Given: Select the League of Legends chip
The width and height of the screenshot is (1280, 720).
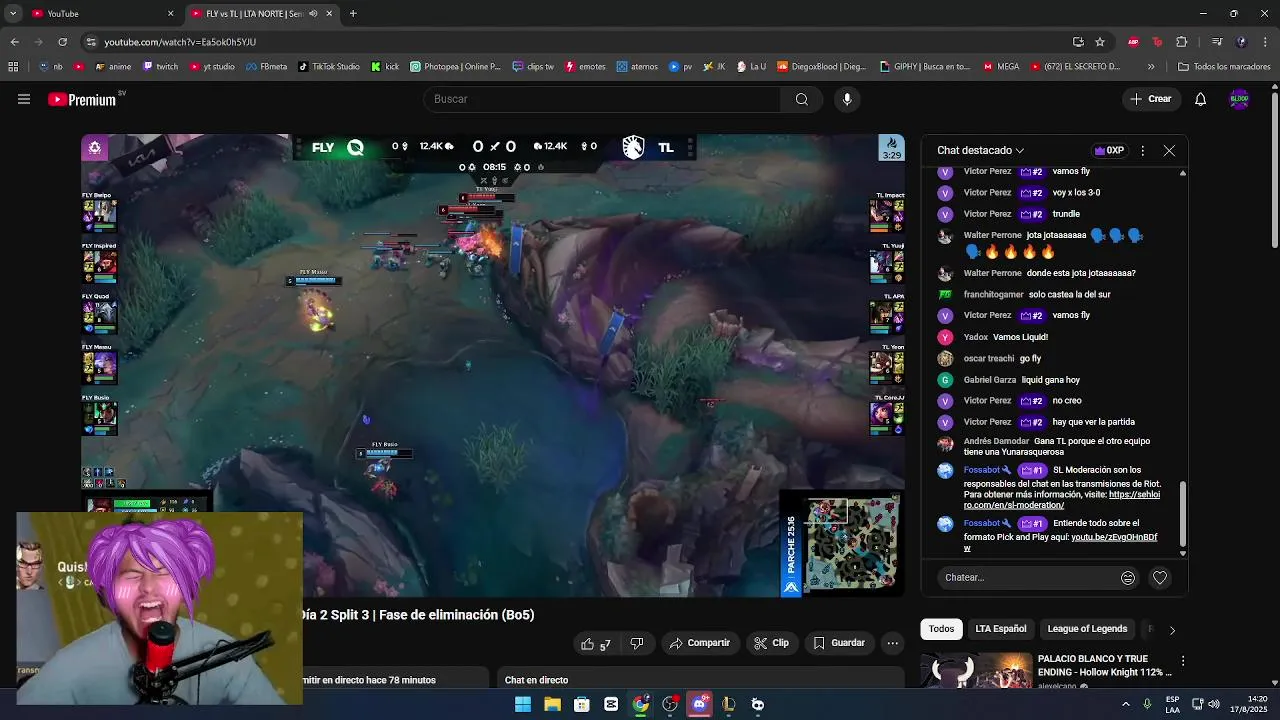Looking at the screenshot, I should (1087, 629).
